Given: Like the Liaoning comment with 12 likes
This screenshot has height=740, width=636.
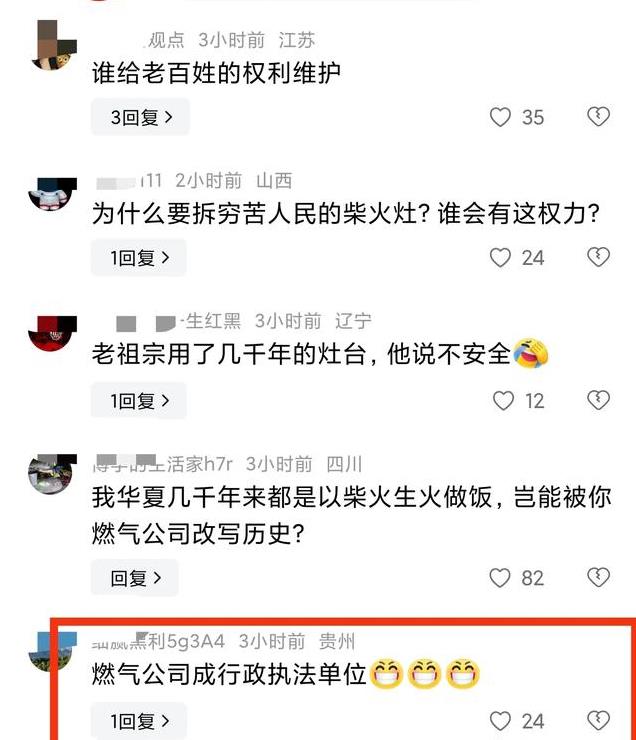Looking at the screenshot, I should tap(503, 401).
